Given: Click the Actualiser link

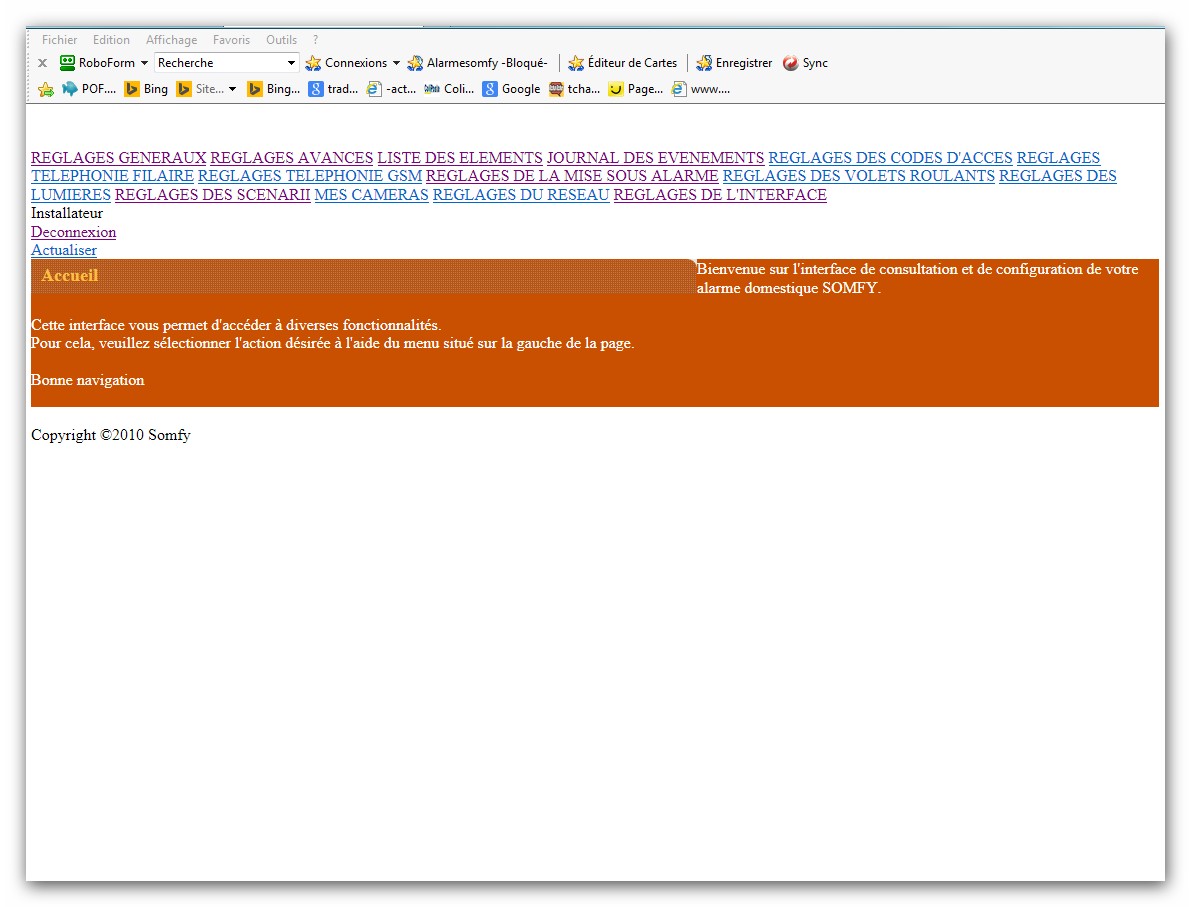Looking at the screenshot, I should click(64, 250).
